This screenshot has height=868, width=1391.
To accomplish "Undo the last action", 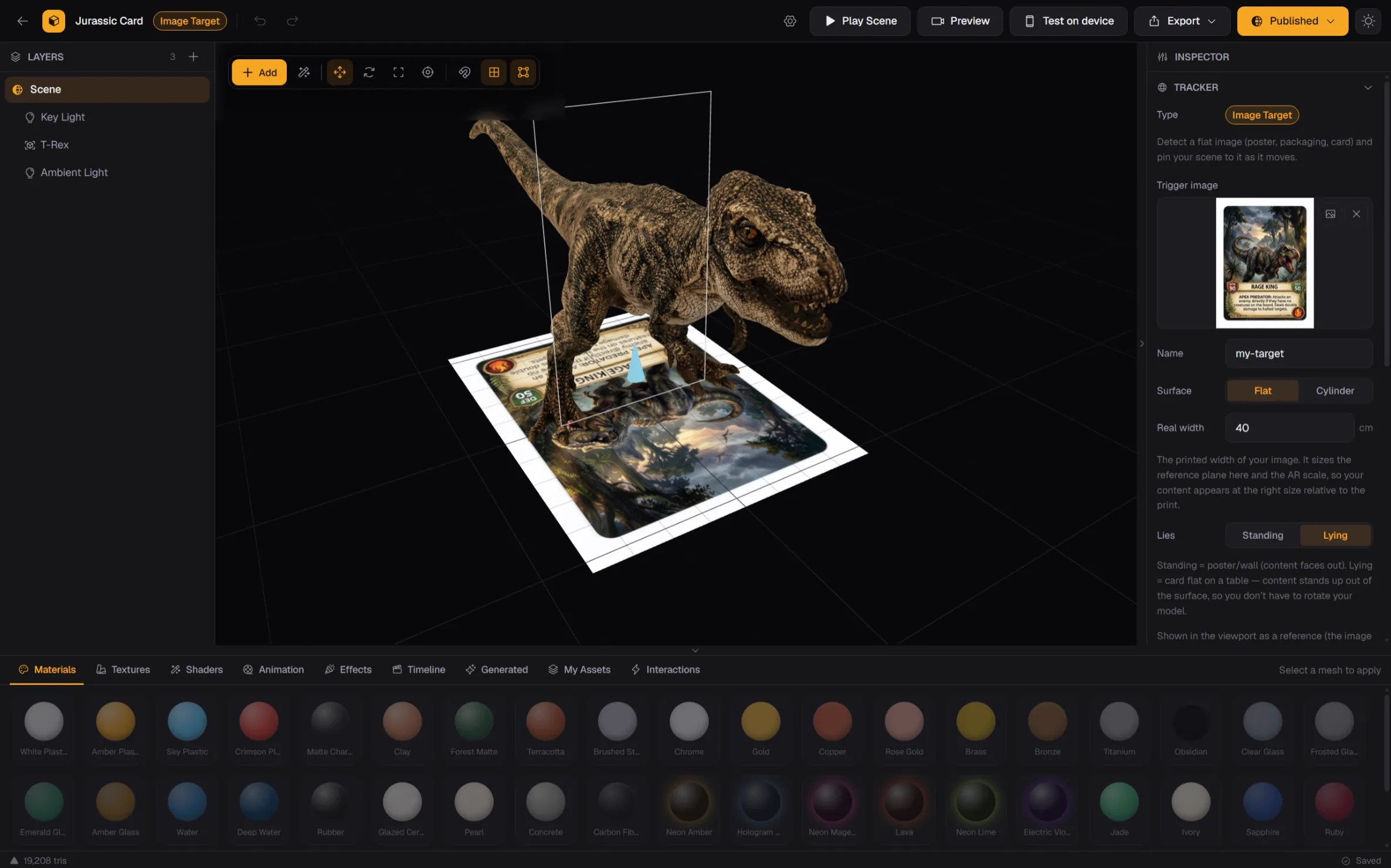I will (260, 21).
